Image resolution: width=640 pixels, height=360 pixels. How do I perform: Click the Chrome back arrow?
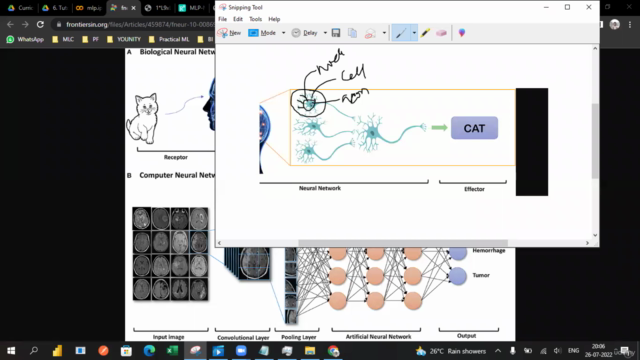click(x=10, y=24)
